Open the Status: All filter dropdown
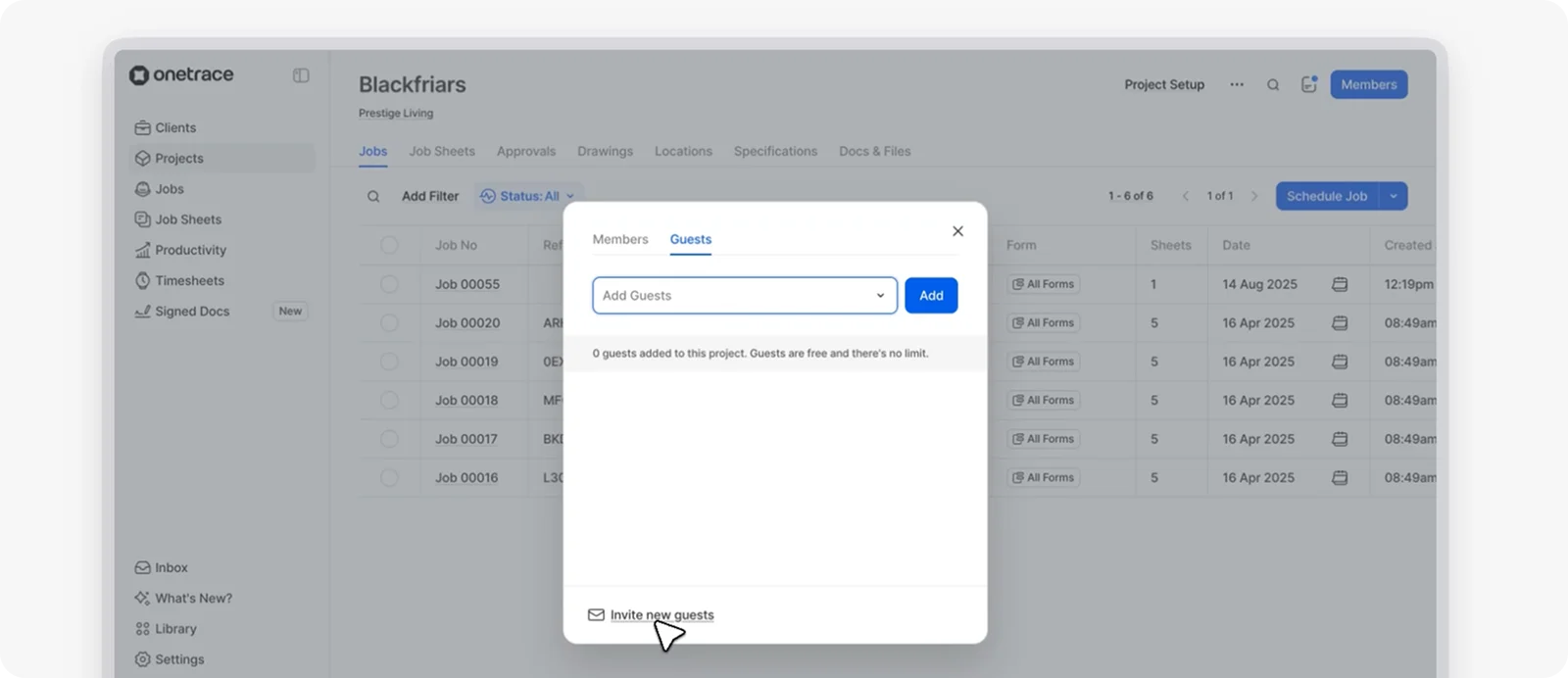Screen dimensions: 1568x678 click(528, 196)
